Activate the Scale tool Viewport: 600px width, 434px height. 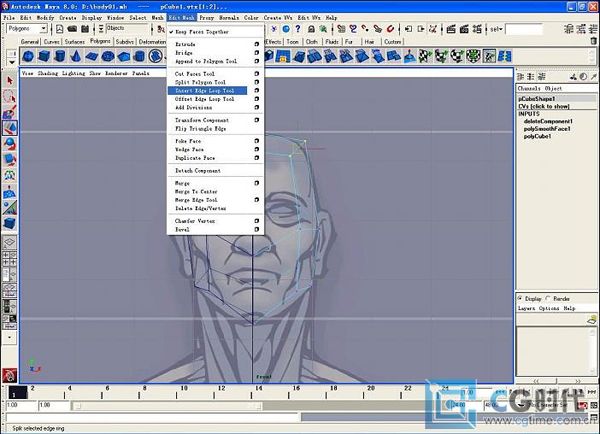click(x=10, y=159)
